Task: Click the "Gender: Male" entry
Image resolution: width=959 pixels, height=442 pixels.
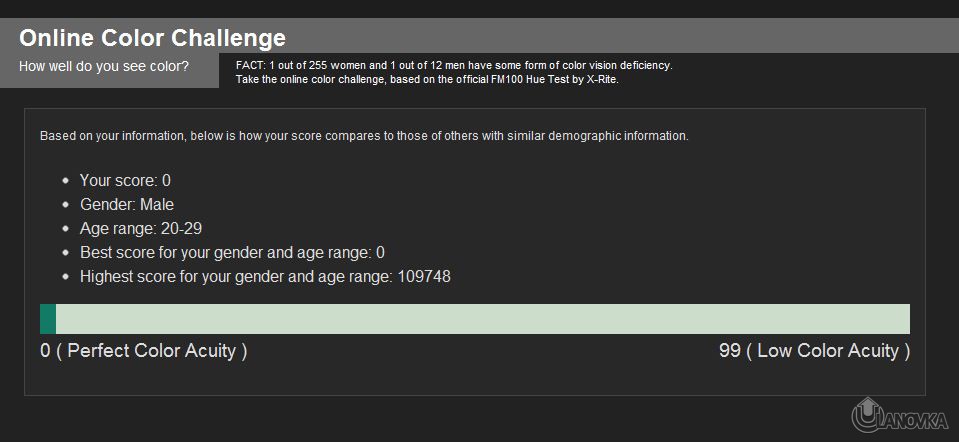Action: tap(127, 204)
